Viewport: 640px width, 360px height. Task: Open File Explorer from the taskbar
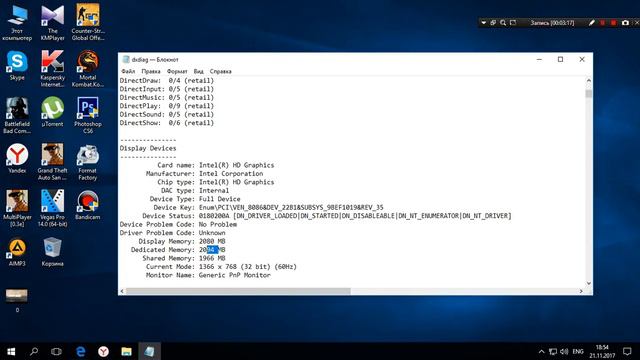point(127,351)
